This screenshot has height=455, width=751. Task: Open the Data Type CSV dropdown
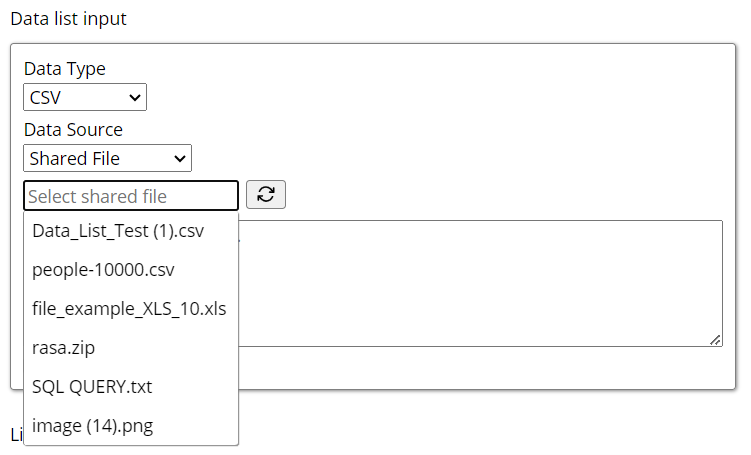click(x=85, y=97)
